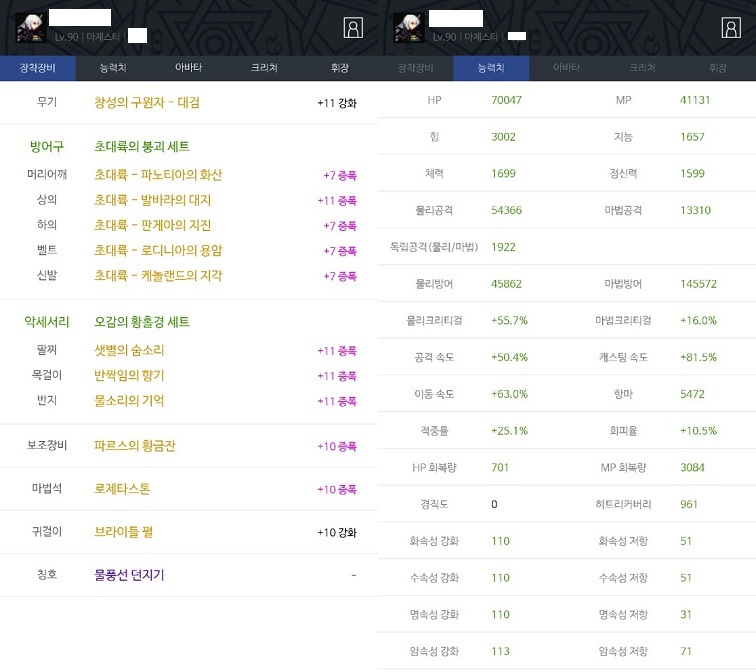
Task: Click 히트리커버리 value 961
Action: pyautogui.click(x=689, y=504)
